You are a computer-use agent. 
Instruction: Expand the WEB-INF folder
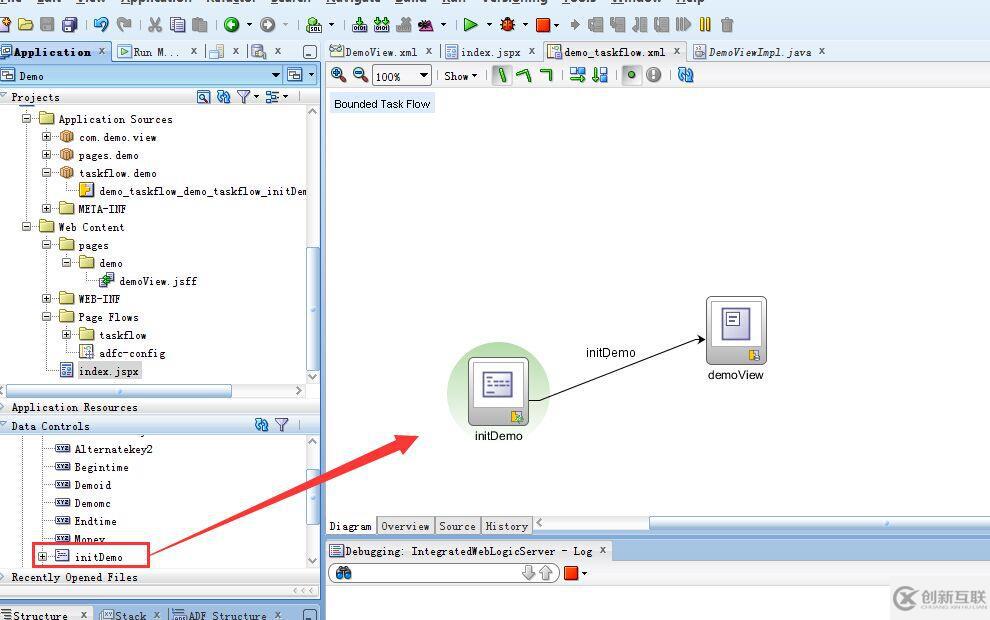(47, 298)
